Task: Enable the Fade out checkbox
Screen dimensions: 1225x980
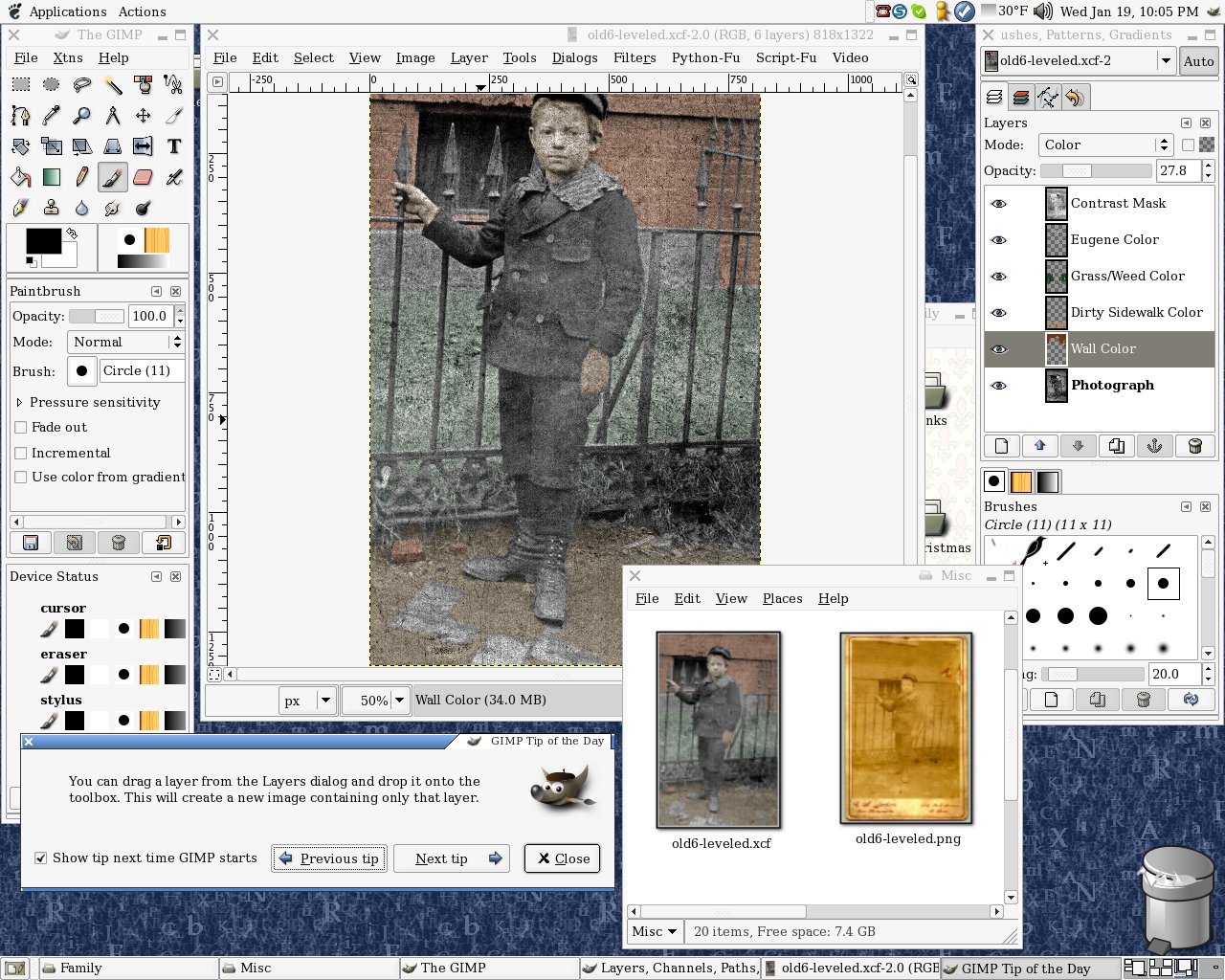Action: pyautogui.click(x=21, y=428)
